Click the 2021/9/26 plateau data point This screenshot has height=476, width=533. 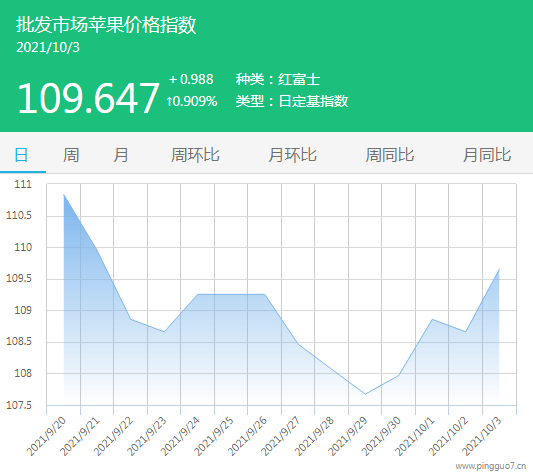[x=264, y=294]
